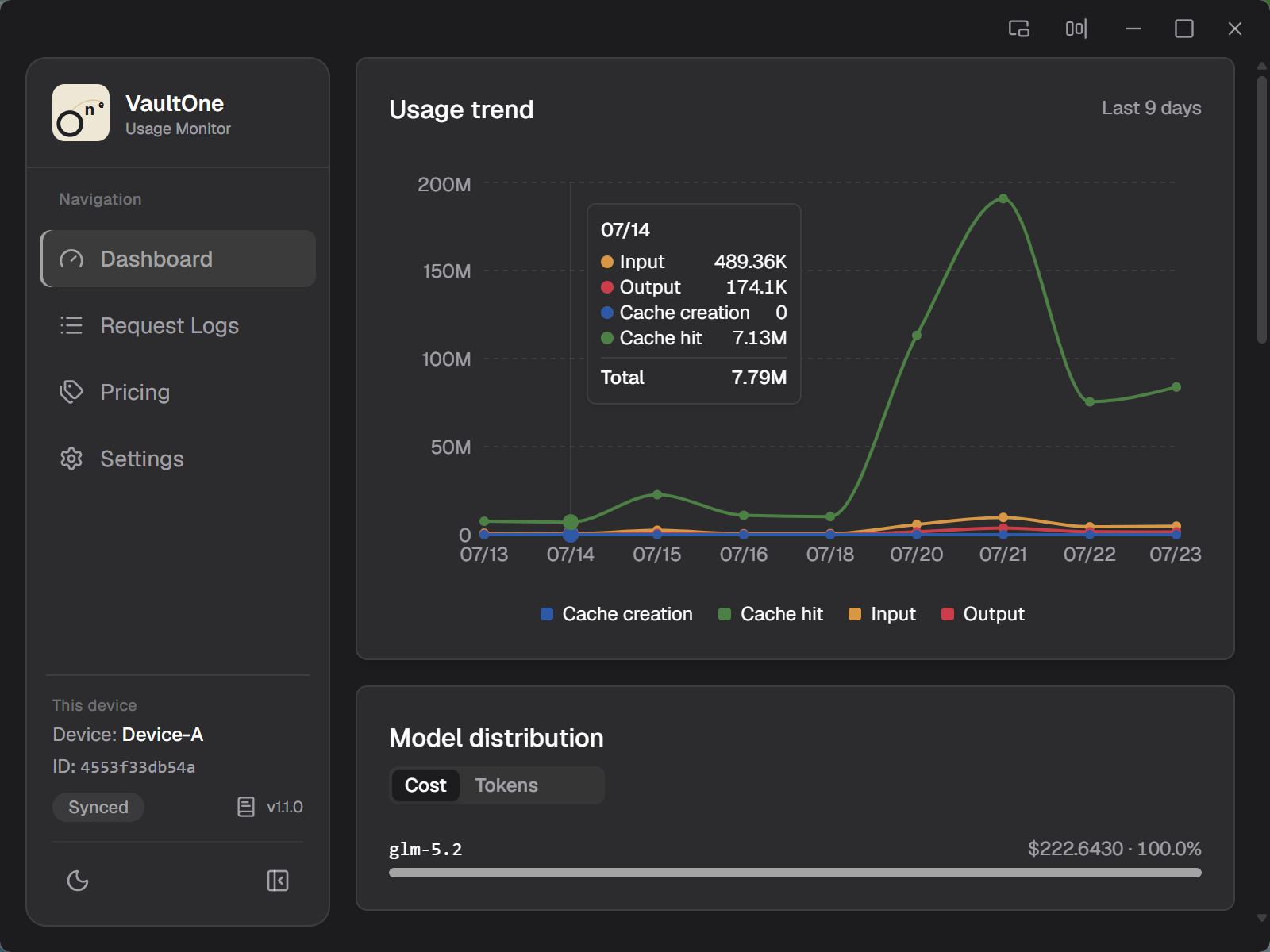Click the 07/16 axis date label

pyautogui.click(x=744, y=555)
